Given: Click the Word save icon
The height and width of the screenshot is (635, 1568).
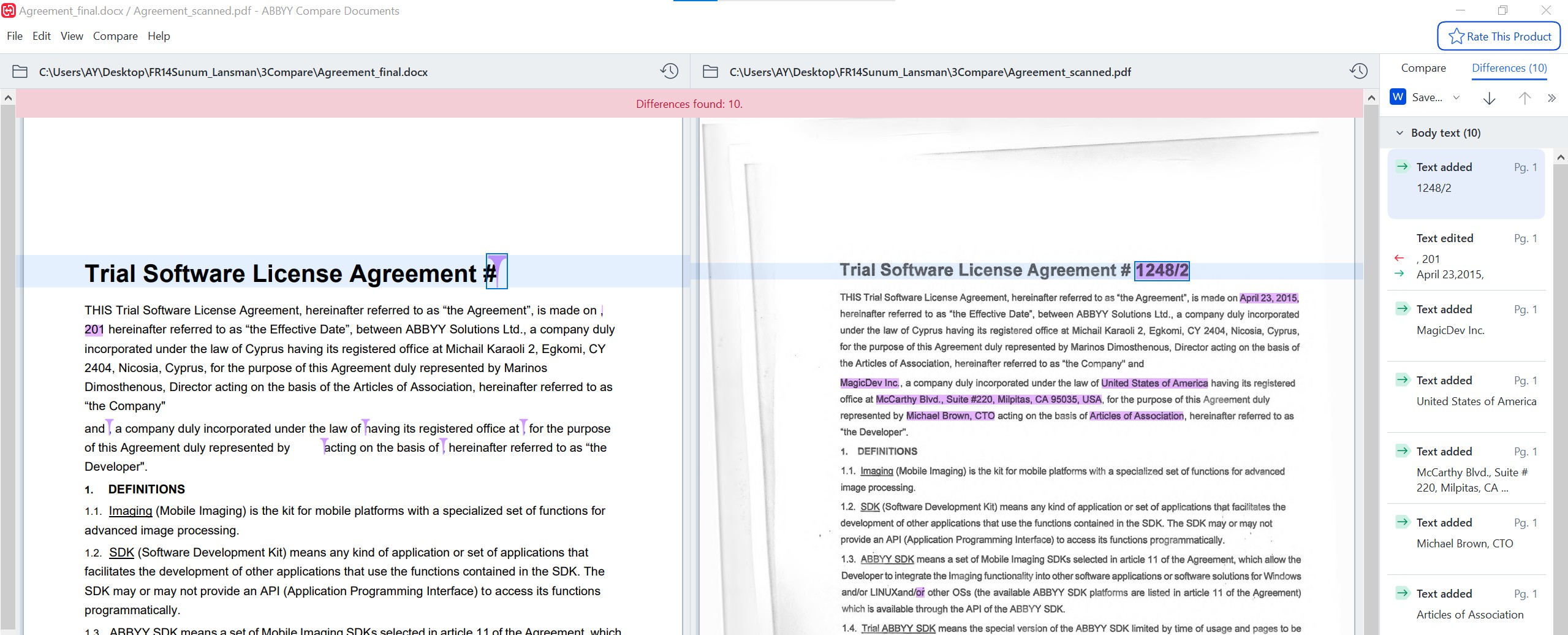Looking at the screenshot, I should (x=1398, y=97).
